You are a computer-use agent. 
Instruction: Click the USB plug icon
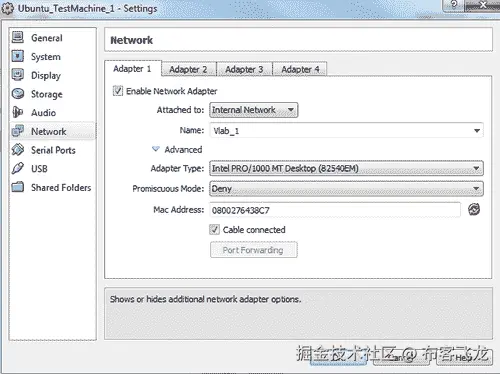click(x=18, y=168)
